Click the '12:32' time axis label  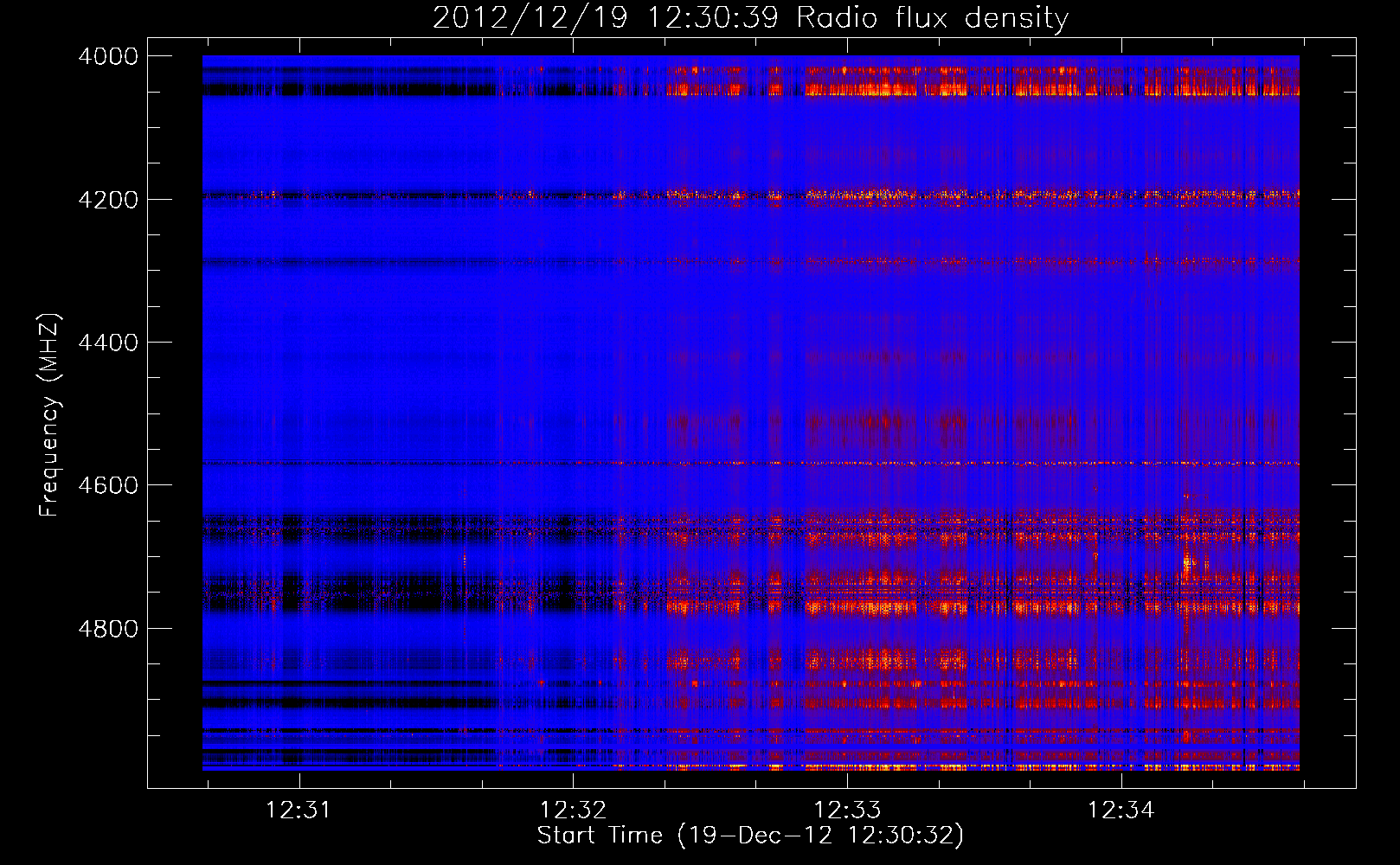(572, 811)
